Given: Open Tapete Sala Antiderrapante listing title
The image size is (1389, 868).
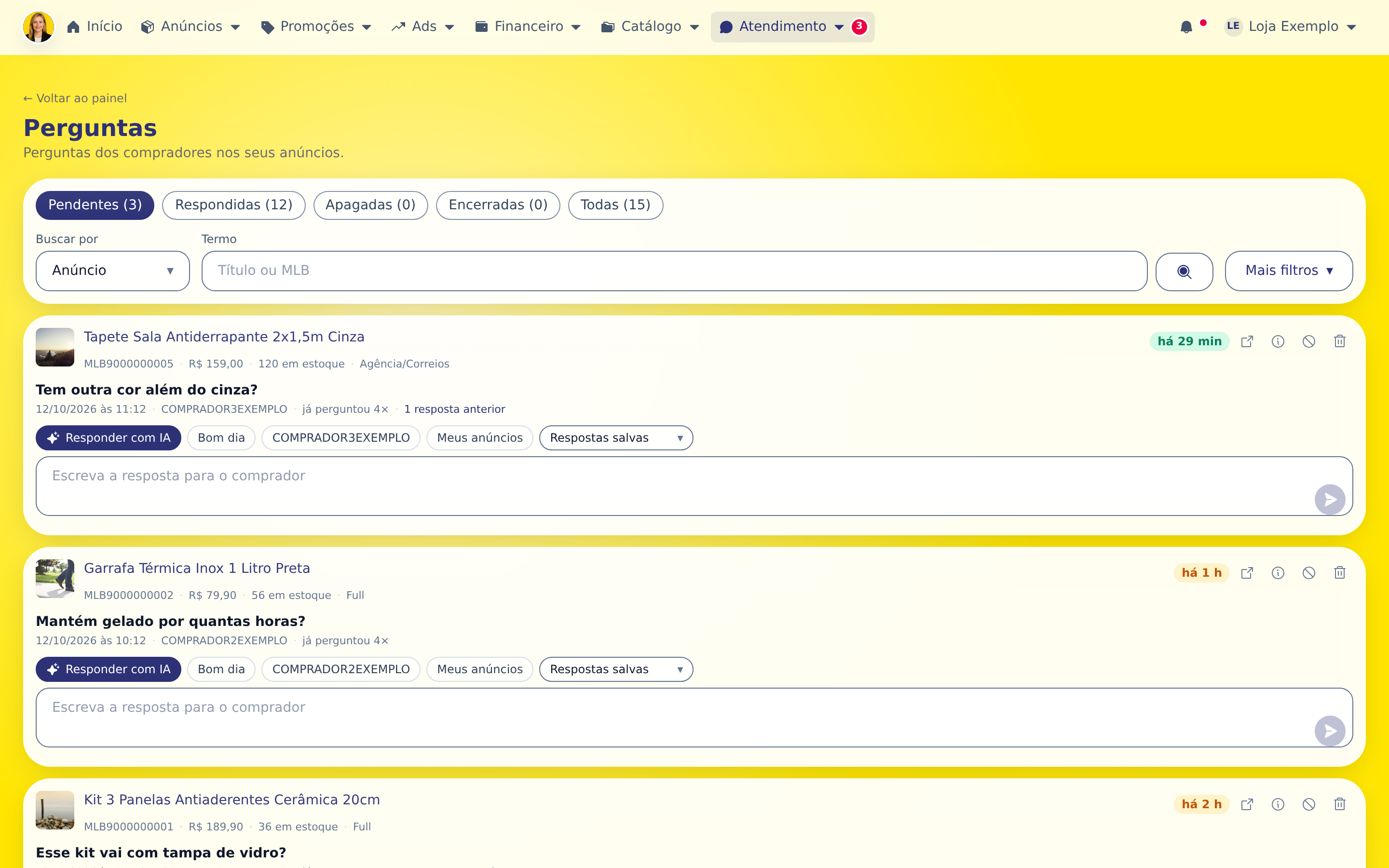Looking at the screenshot, I should [x=224, y=337].
